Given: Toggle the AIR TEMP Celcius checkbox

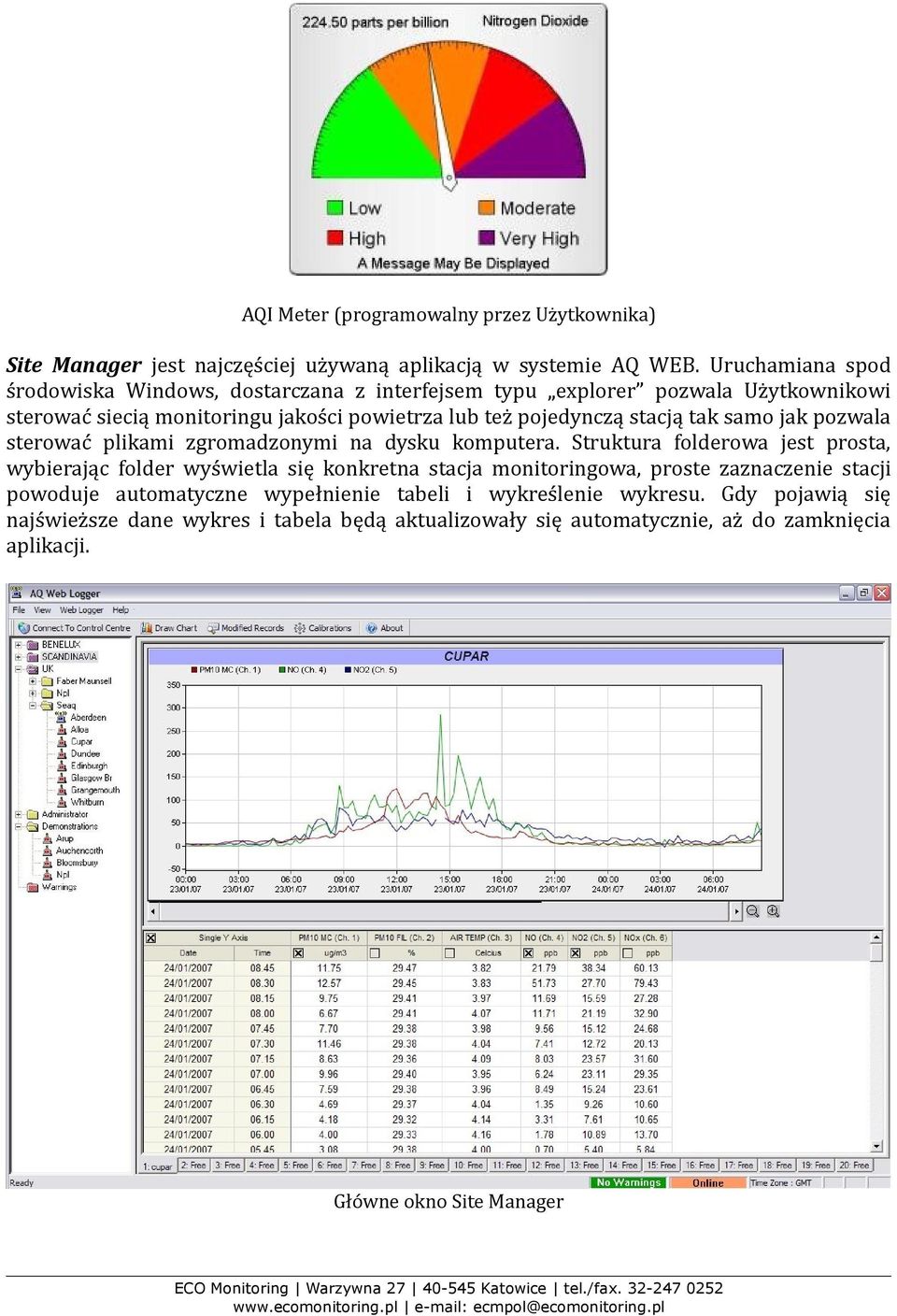Looking at the screenshot, I should tap(449, 953).
